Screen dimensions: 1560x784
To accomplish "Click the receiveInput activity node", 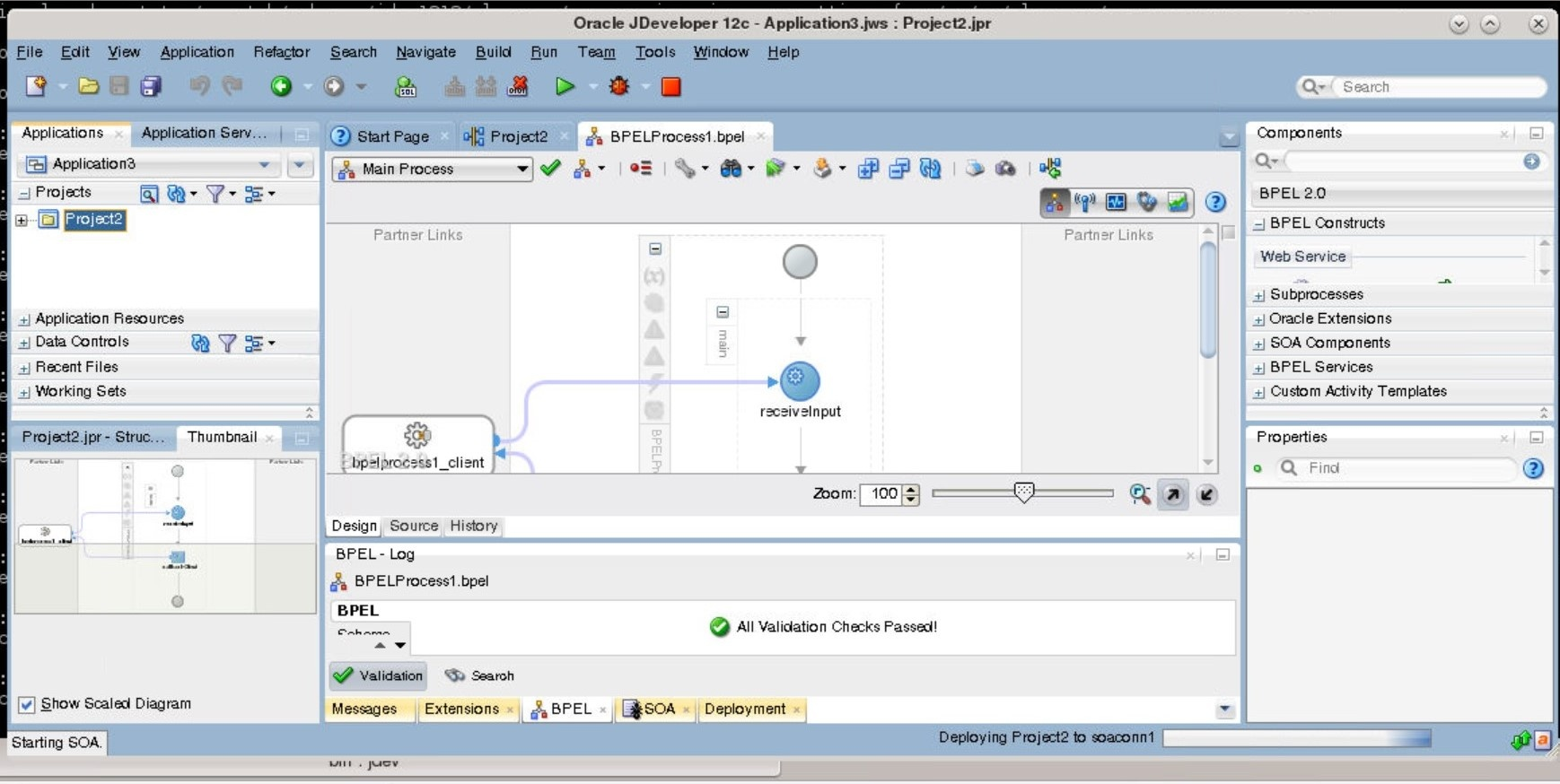I will click(800, 380).
